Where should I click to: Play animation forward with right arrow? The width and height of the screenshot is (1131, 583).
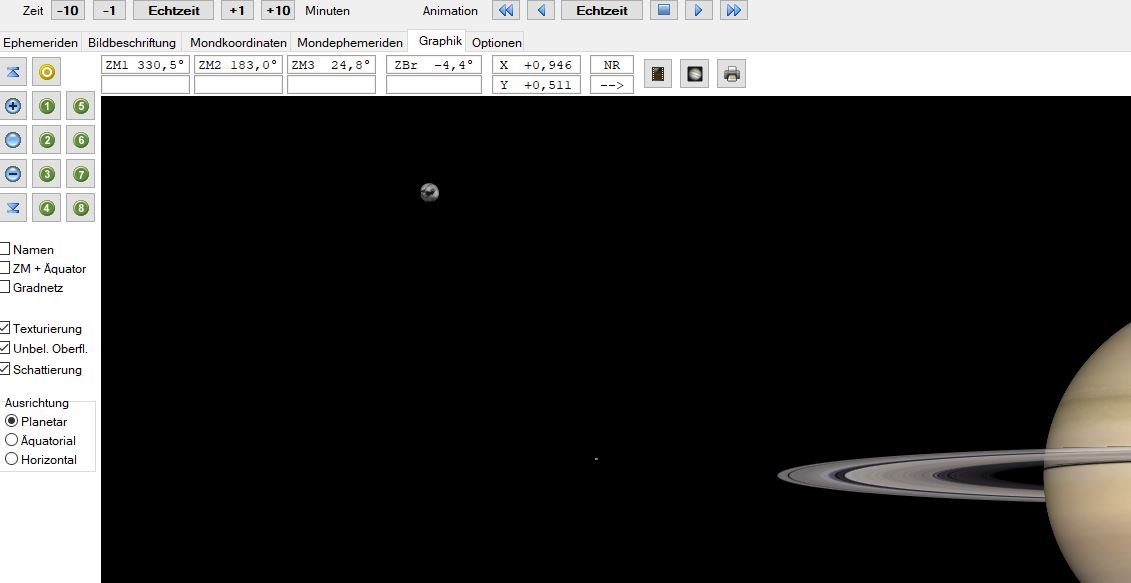pos(698,10)
